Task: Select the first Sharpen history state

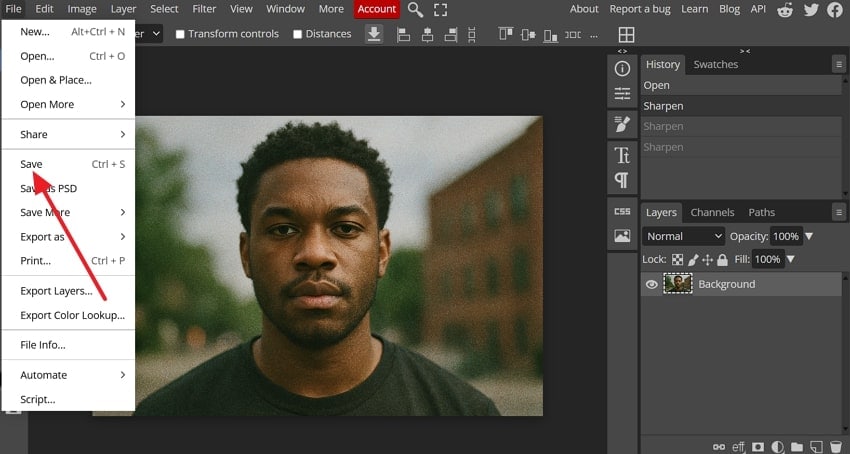Action: click(741, 106)
